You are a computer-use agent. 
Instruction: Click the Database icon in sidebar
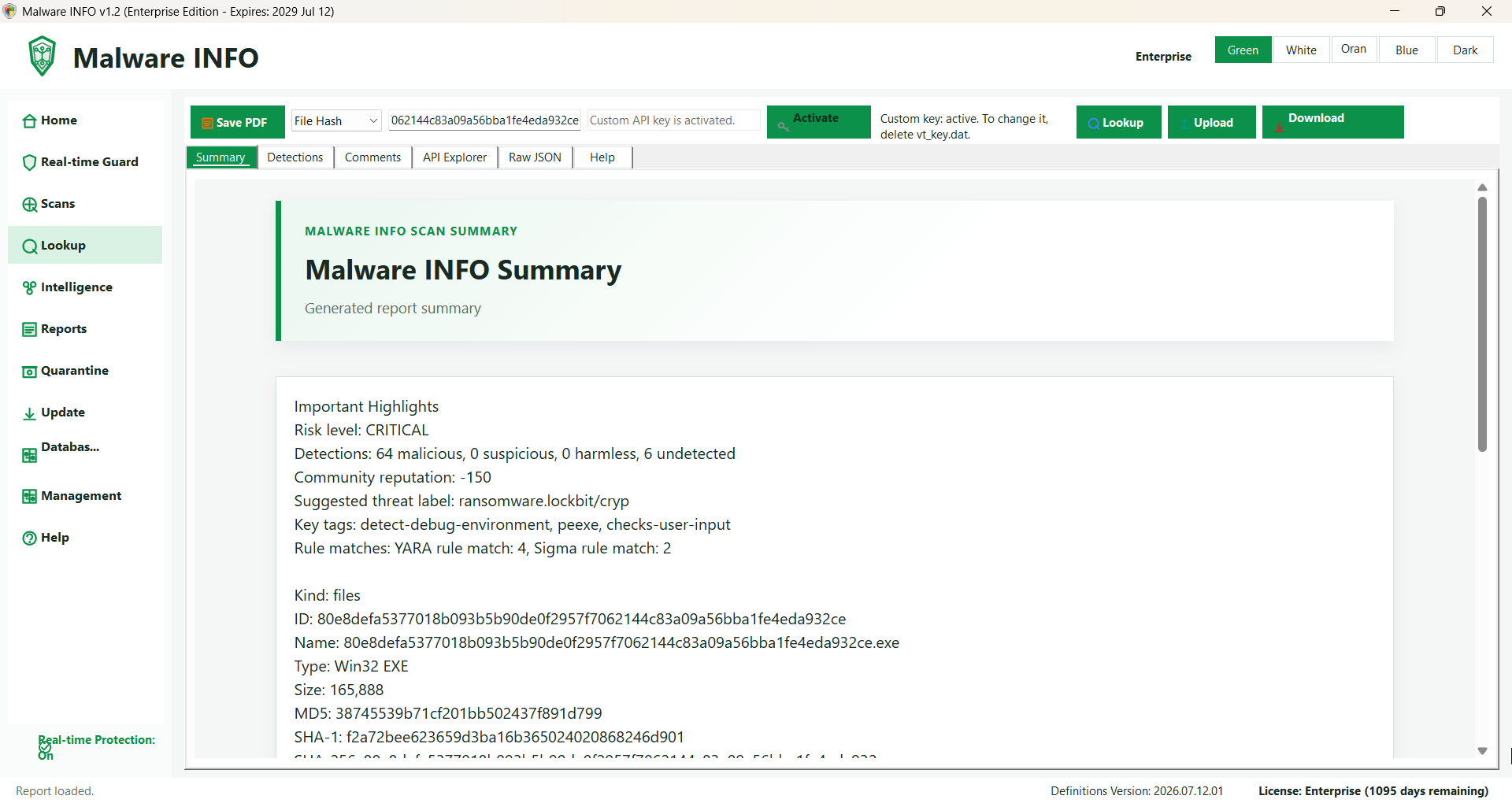[x=29, y=455]
